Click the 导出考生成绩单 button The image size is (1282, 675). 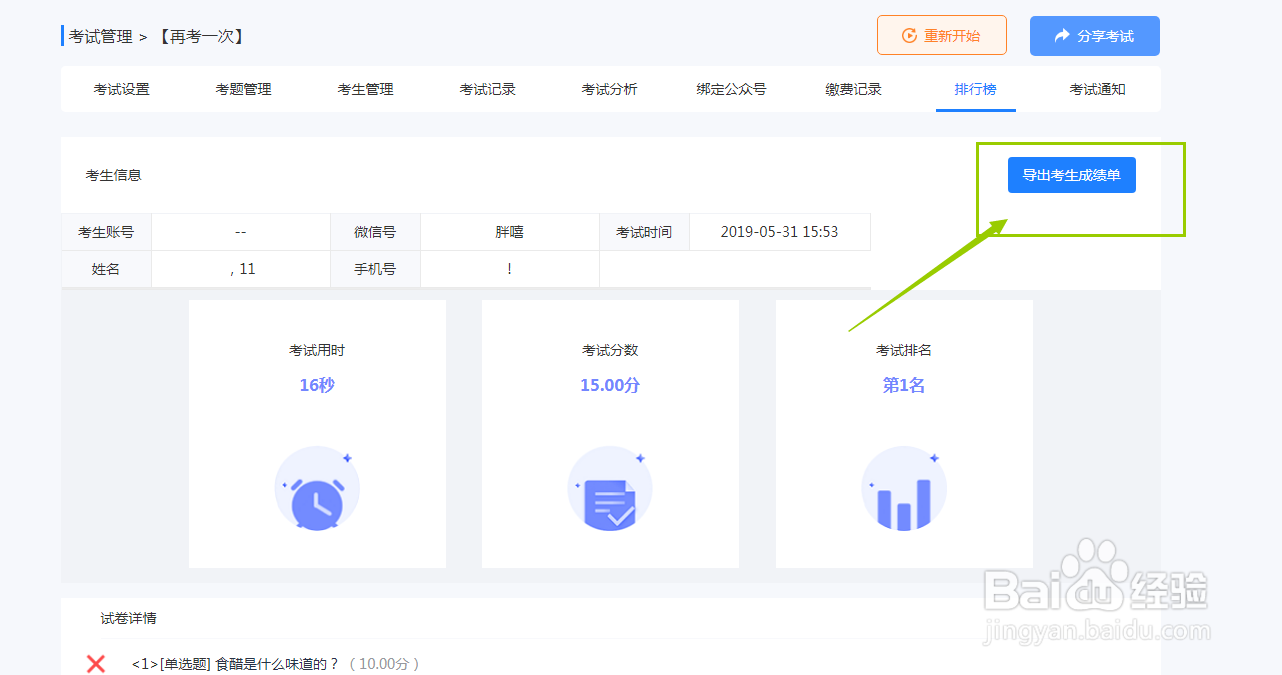[1071, 174]
